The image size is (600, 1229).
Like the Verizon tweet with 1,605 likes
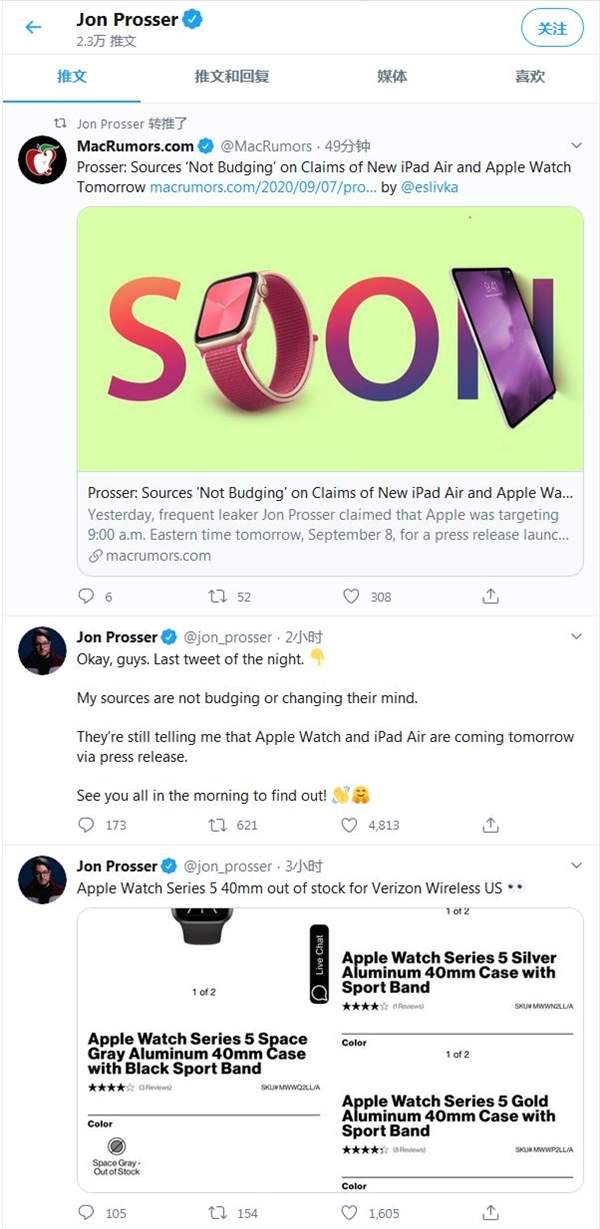(x=349, y=1213)
